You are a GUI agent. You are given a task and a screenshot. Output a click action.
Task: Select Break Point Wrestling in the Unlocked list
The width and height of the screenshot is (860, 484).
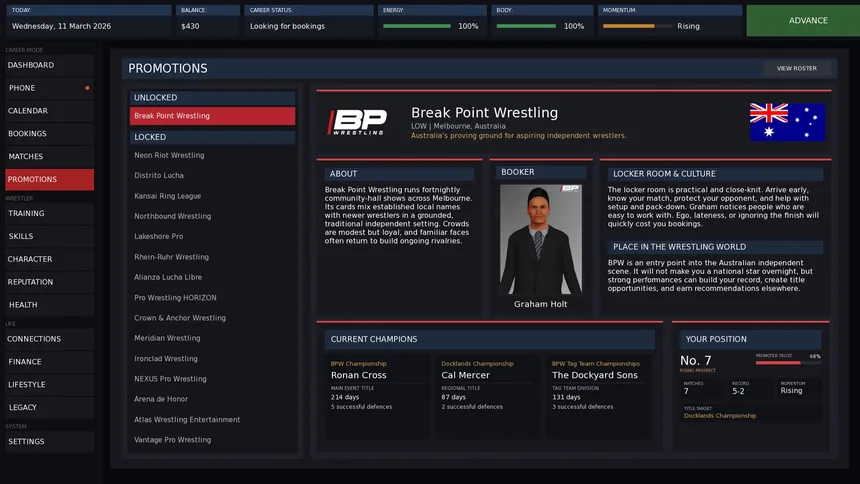tap(212, 116)
